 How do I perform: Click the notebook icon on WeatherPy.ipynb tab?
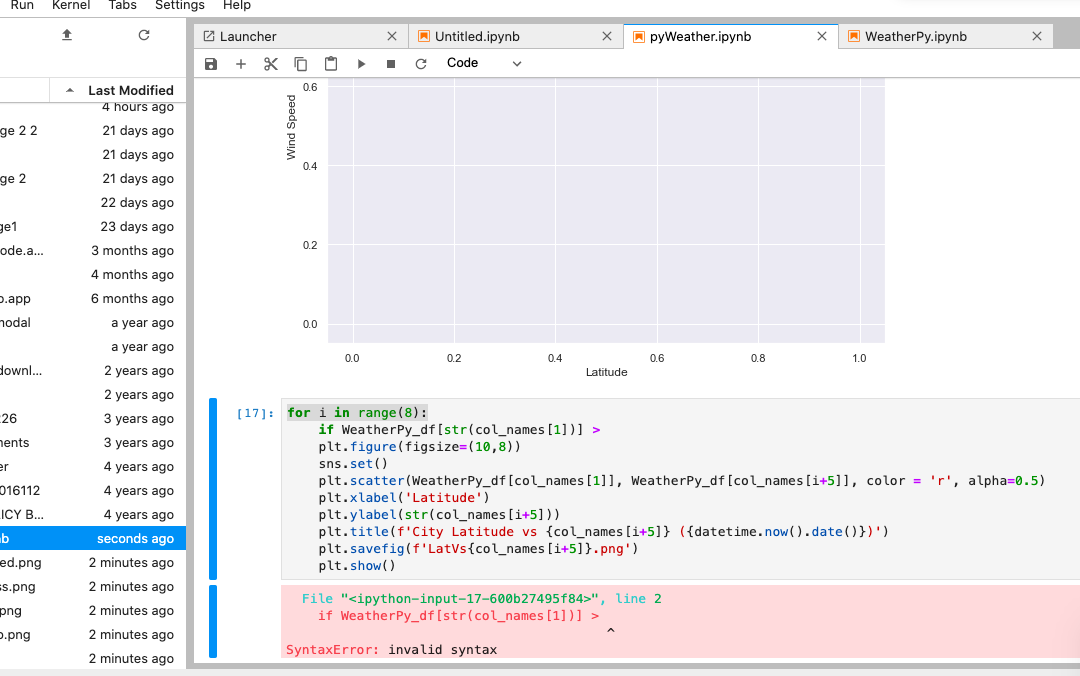(x=853, y=37)
